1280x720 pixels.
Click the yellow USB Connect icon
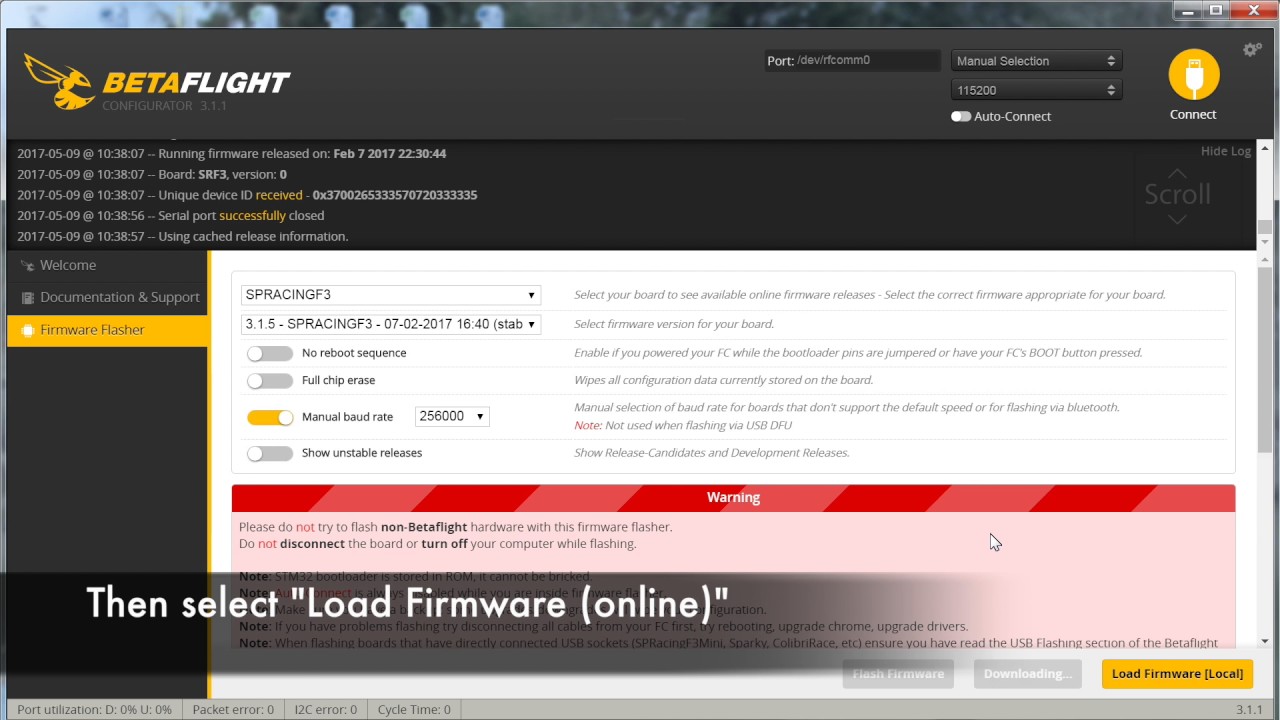[1194, 75]
